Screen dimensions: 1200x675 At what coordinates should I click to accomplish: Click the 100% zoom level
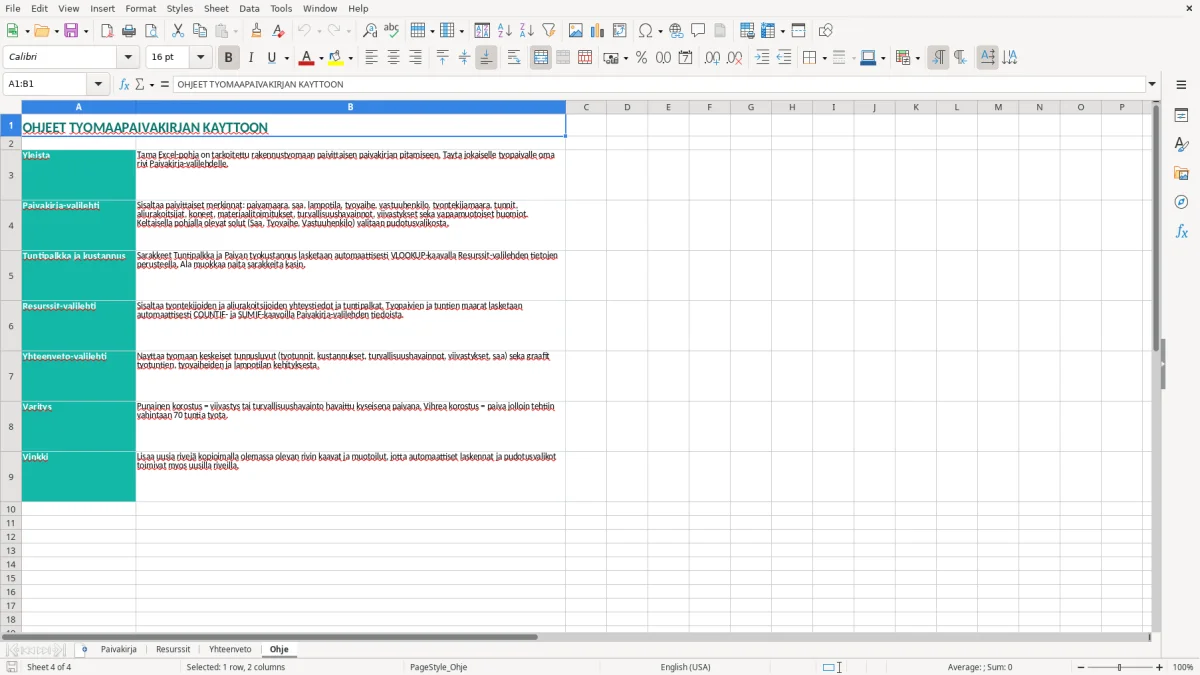tap(1183, 667)
